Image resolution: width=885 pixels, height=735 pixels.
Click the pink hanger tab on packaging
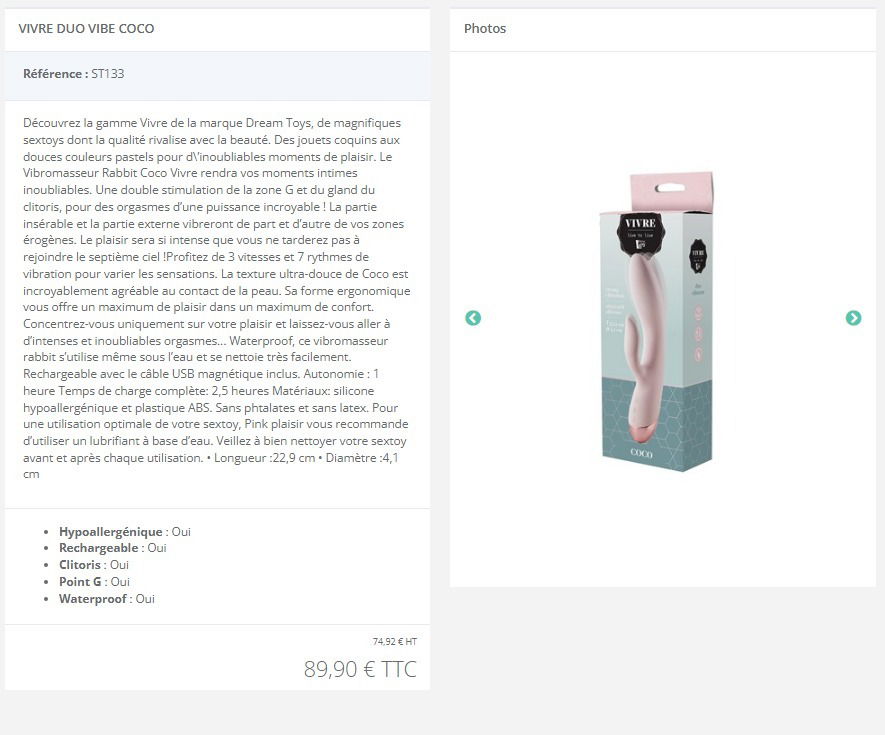671,190
